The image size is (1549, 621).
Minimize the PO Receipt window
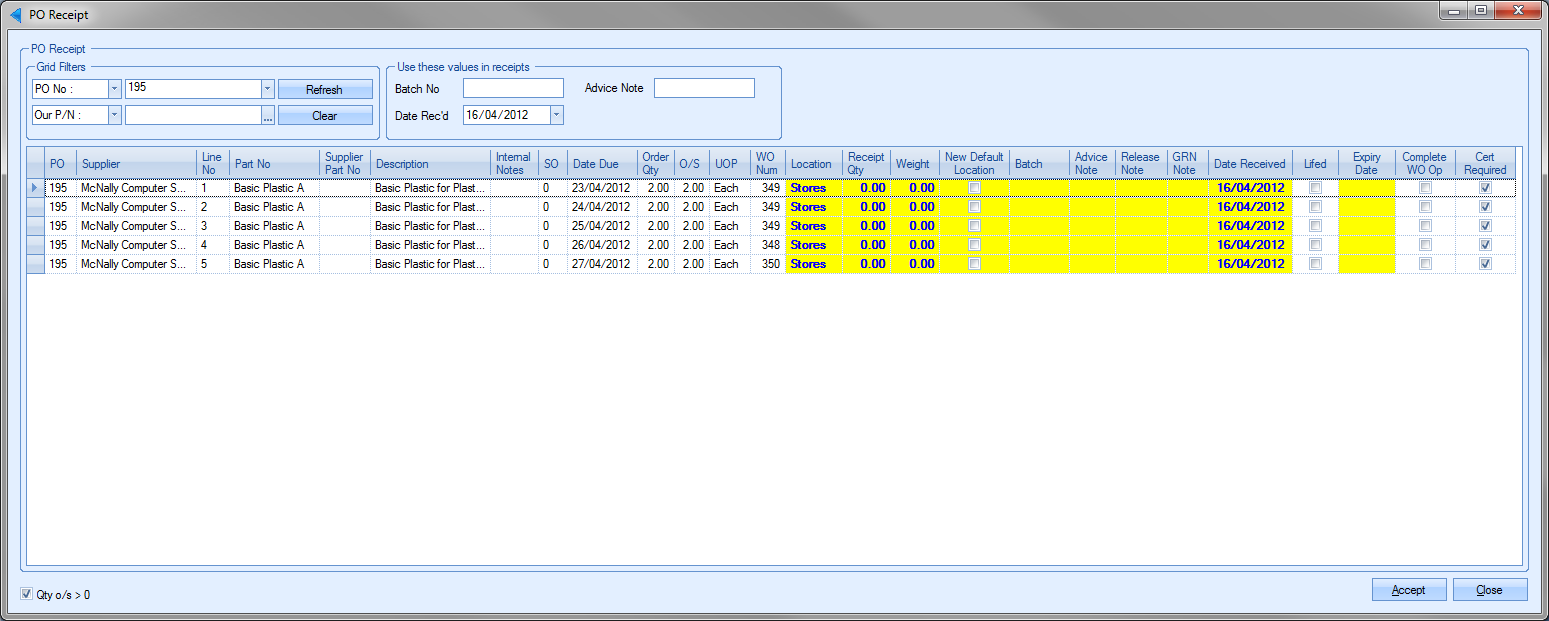pos(1454,11)
